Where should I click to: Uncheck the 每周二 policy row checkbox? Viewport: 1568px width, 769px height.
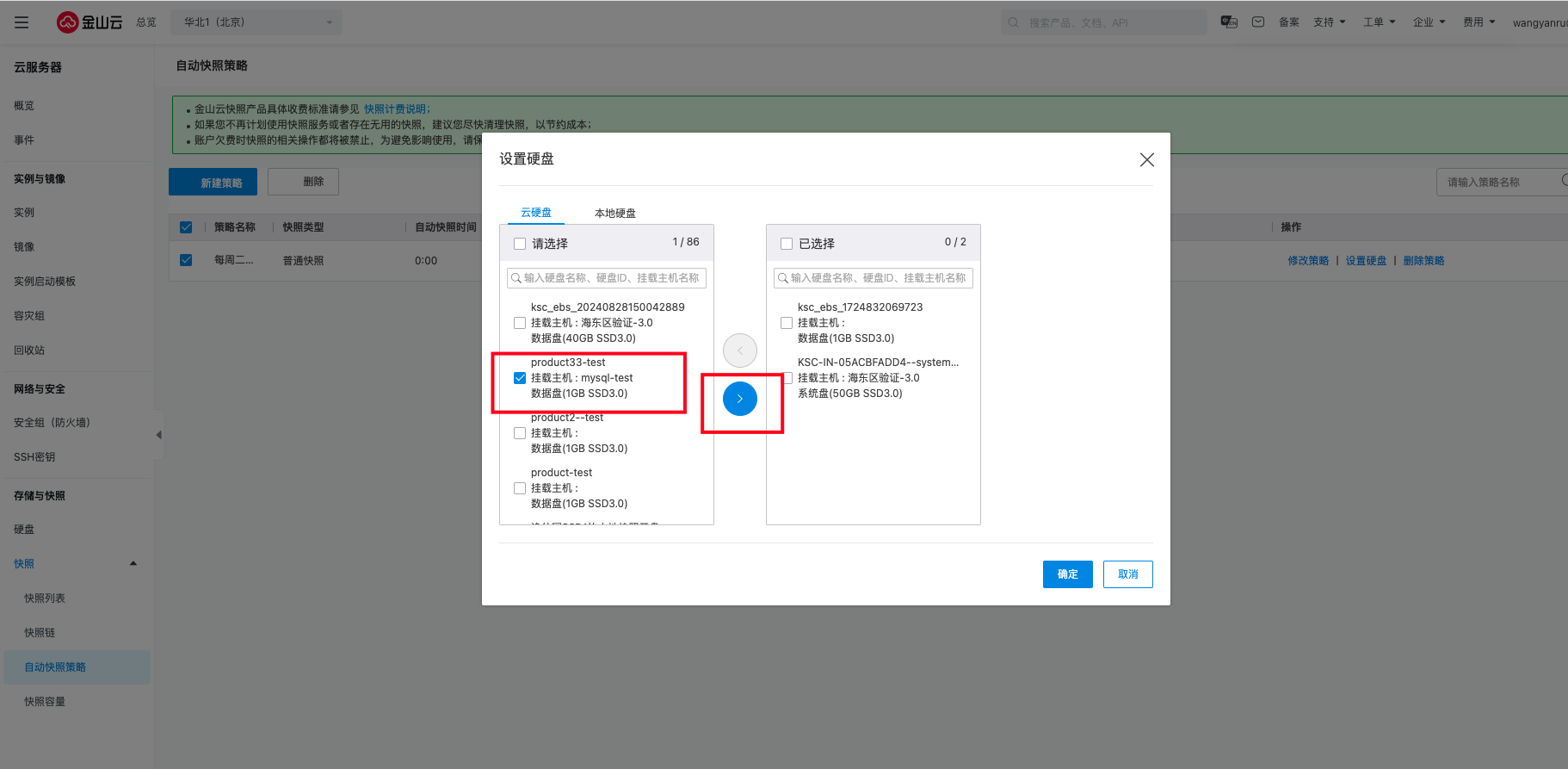(186, 260)
